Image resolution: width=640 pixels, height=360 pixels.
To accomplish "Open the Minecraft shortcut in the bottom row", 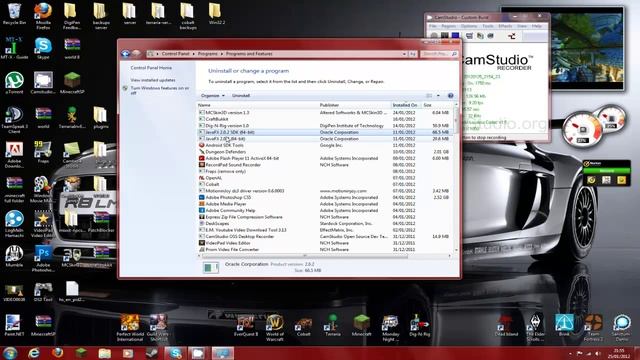I will pos(362,325).
